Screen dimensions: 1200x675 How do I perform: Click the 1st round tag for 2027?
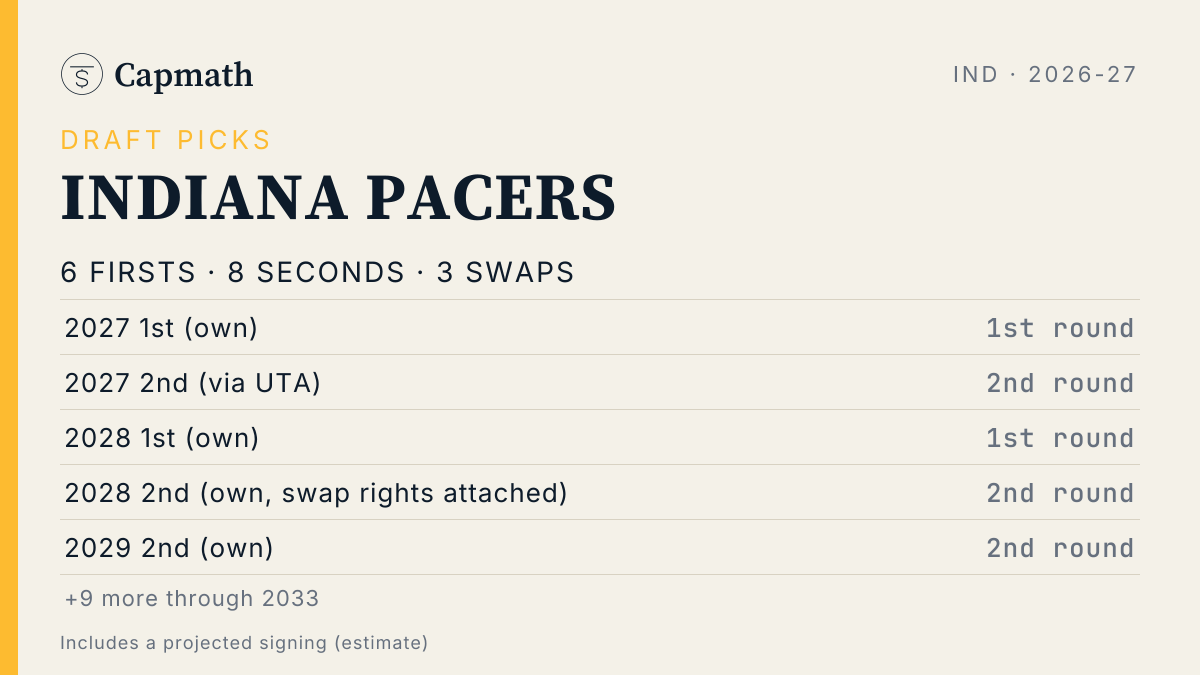1060,328
